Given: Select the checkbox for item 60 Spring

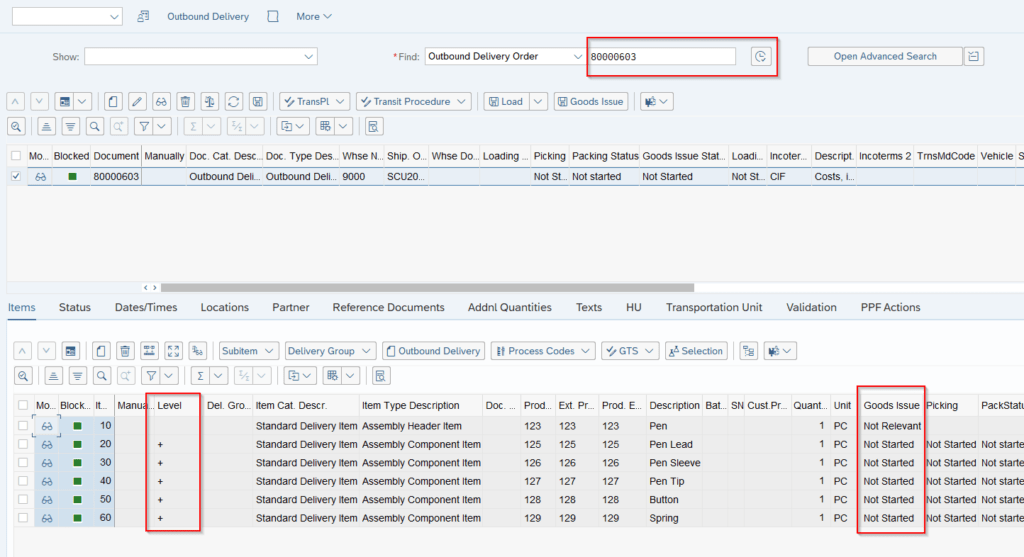Looking at the screenshot, I should [x=23, y=518].
